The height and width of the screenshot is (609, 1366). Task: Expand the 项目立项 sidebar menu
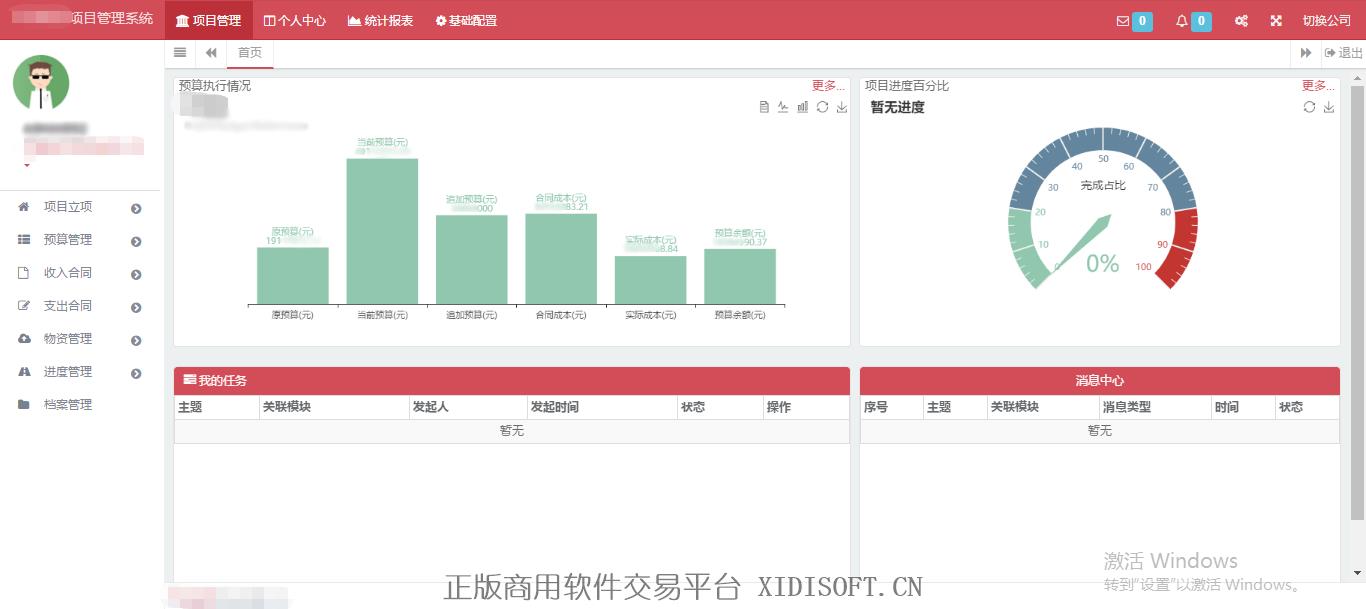coord(68,207)
